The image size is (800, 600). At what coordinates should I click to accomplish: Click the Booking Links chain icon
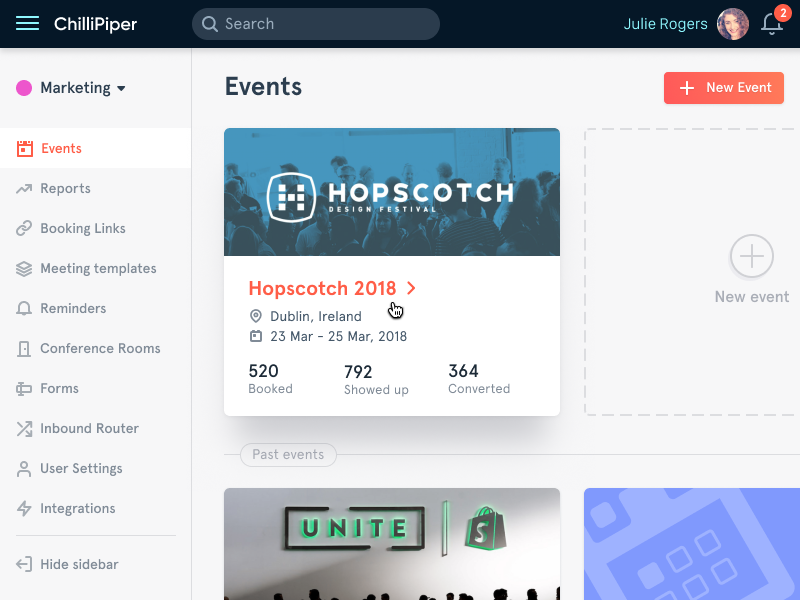(24, 228)
